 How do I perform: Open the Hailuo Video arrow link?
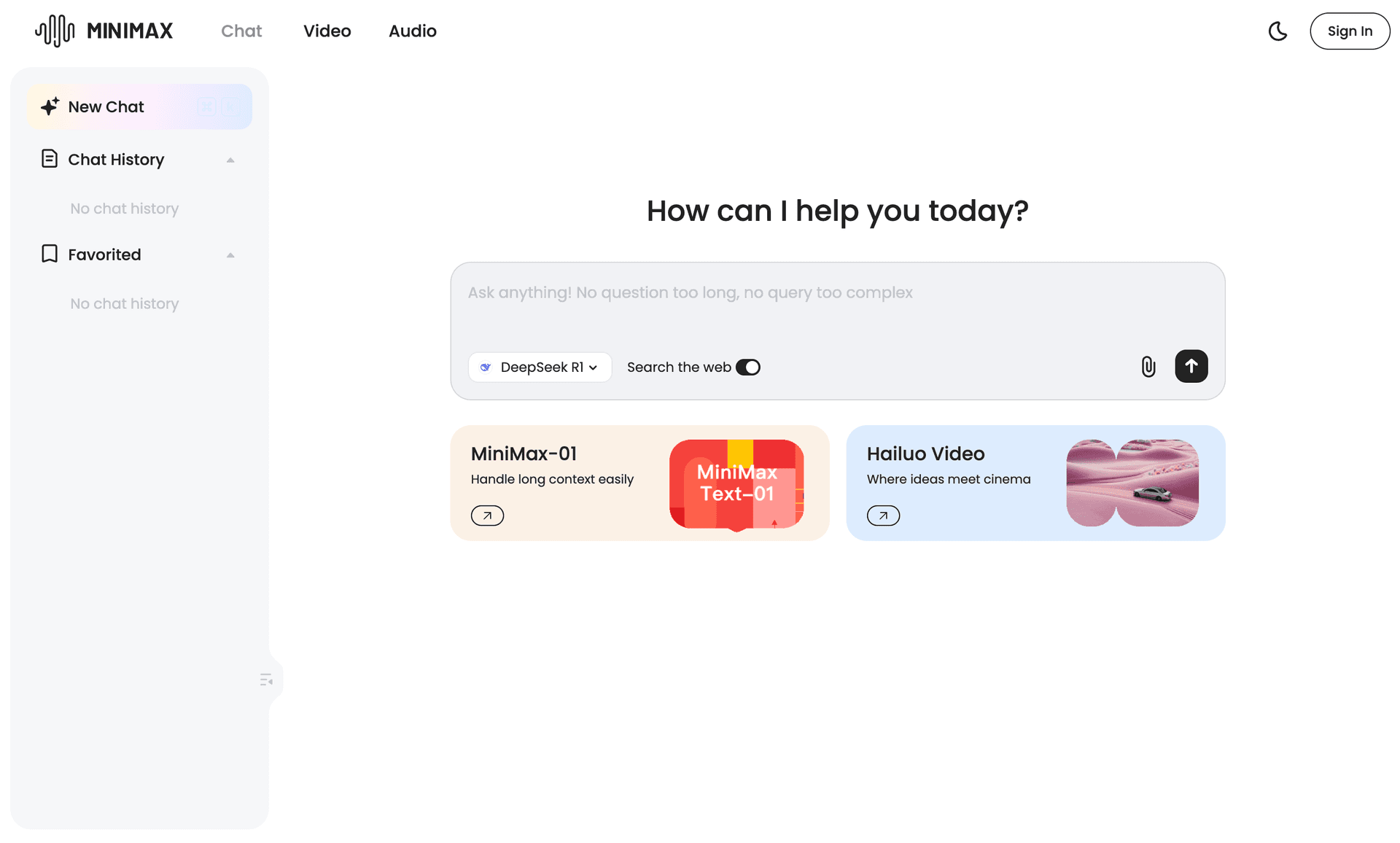(x=882, y=515)
